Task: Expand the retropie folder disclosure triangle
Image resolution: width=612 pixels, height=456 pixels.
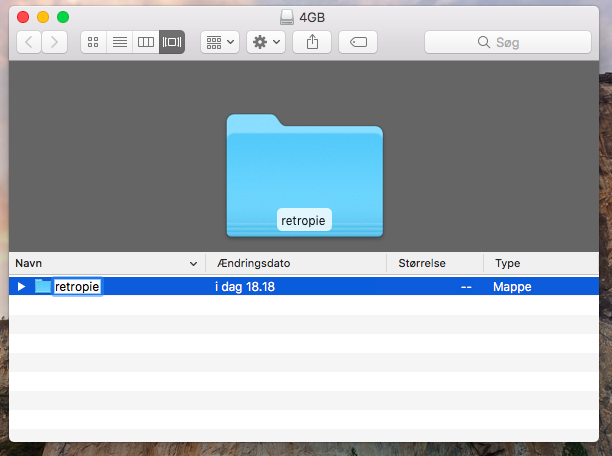Action: tap(21, 287)
